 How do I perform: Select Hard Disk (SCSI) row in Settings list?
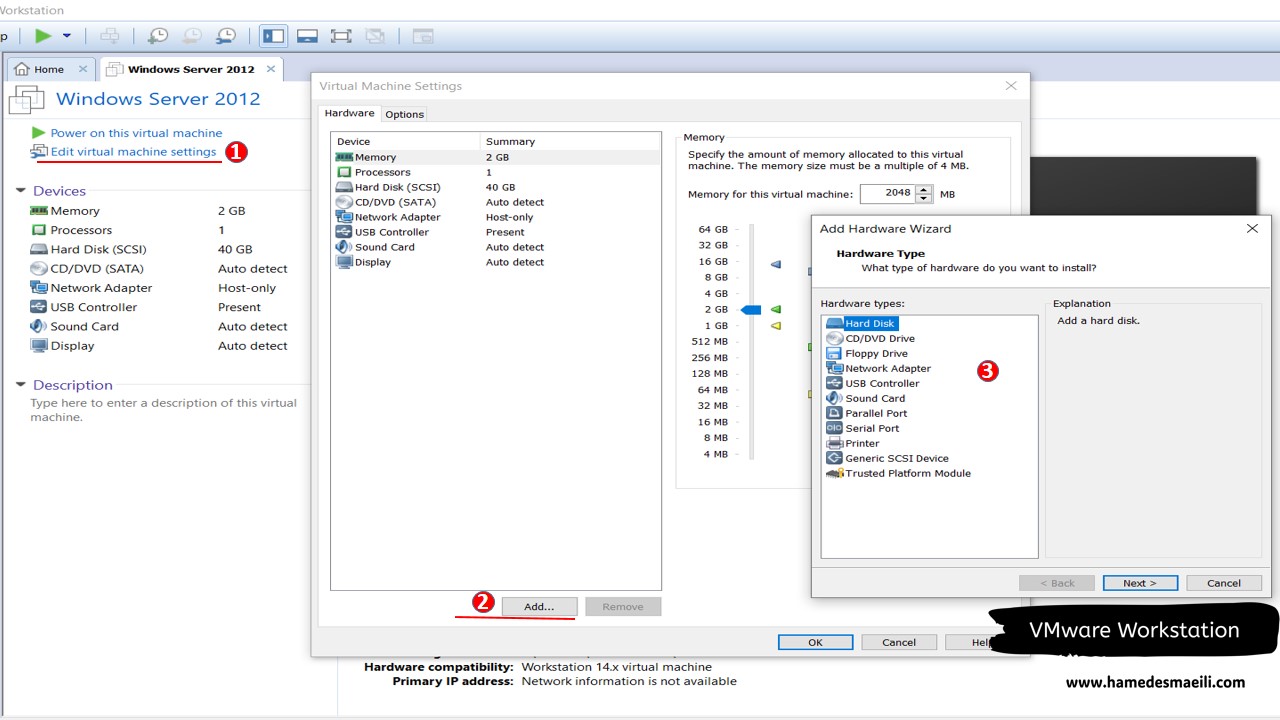[496, 187]
